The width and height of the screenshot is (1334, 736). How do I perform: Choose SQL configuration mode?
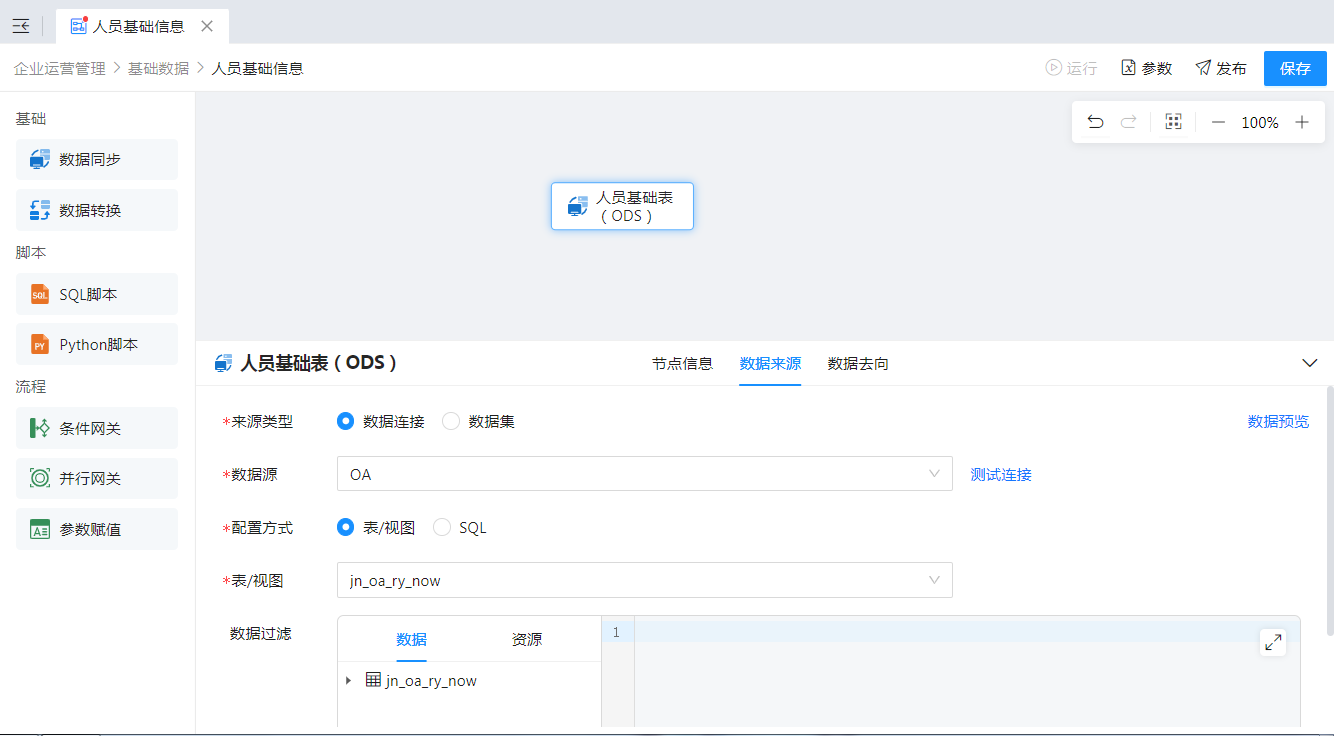(442, 527)
